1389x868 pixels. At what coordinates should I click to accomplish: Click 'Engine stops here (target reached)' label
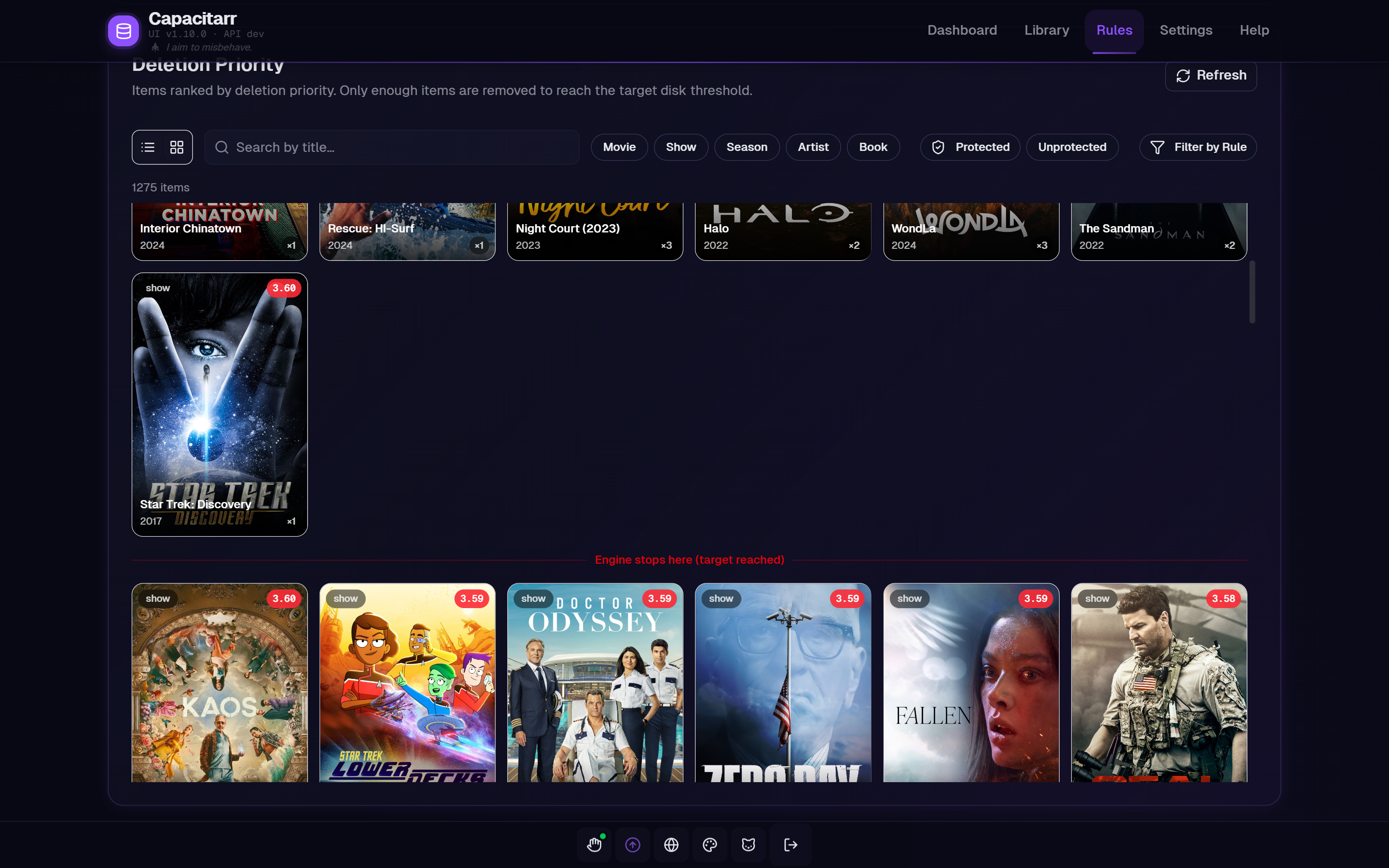point(689,560)
